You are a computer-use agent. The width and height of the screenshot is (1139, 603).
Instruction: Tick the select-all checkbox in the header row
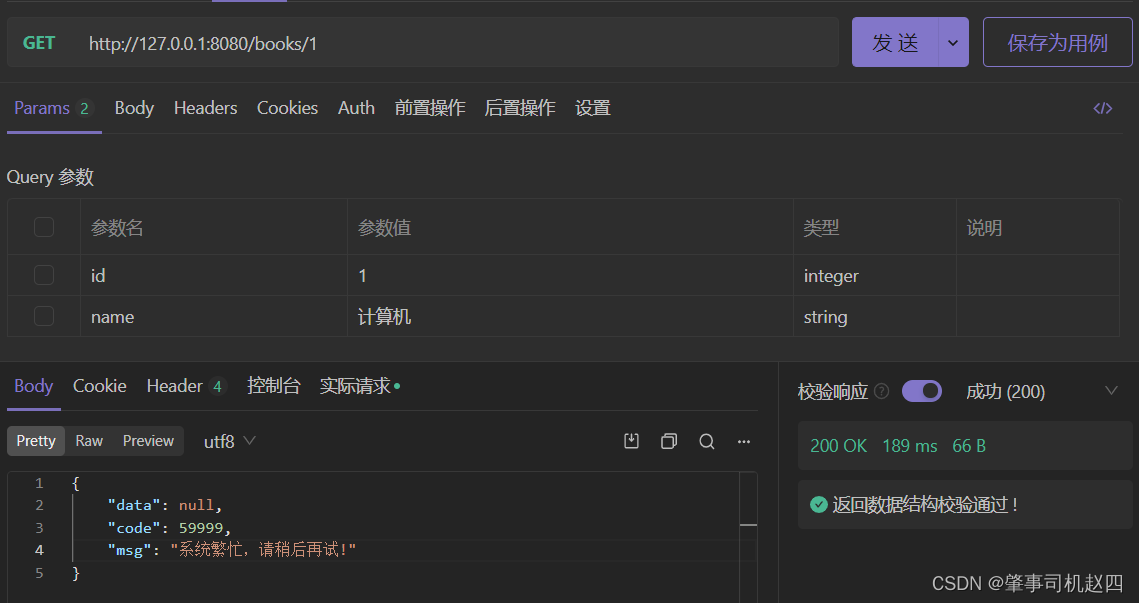click(44, 227)
